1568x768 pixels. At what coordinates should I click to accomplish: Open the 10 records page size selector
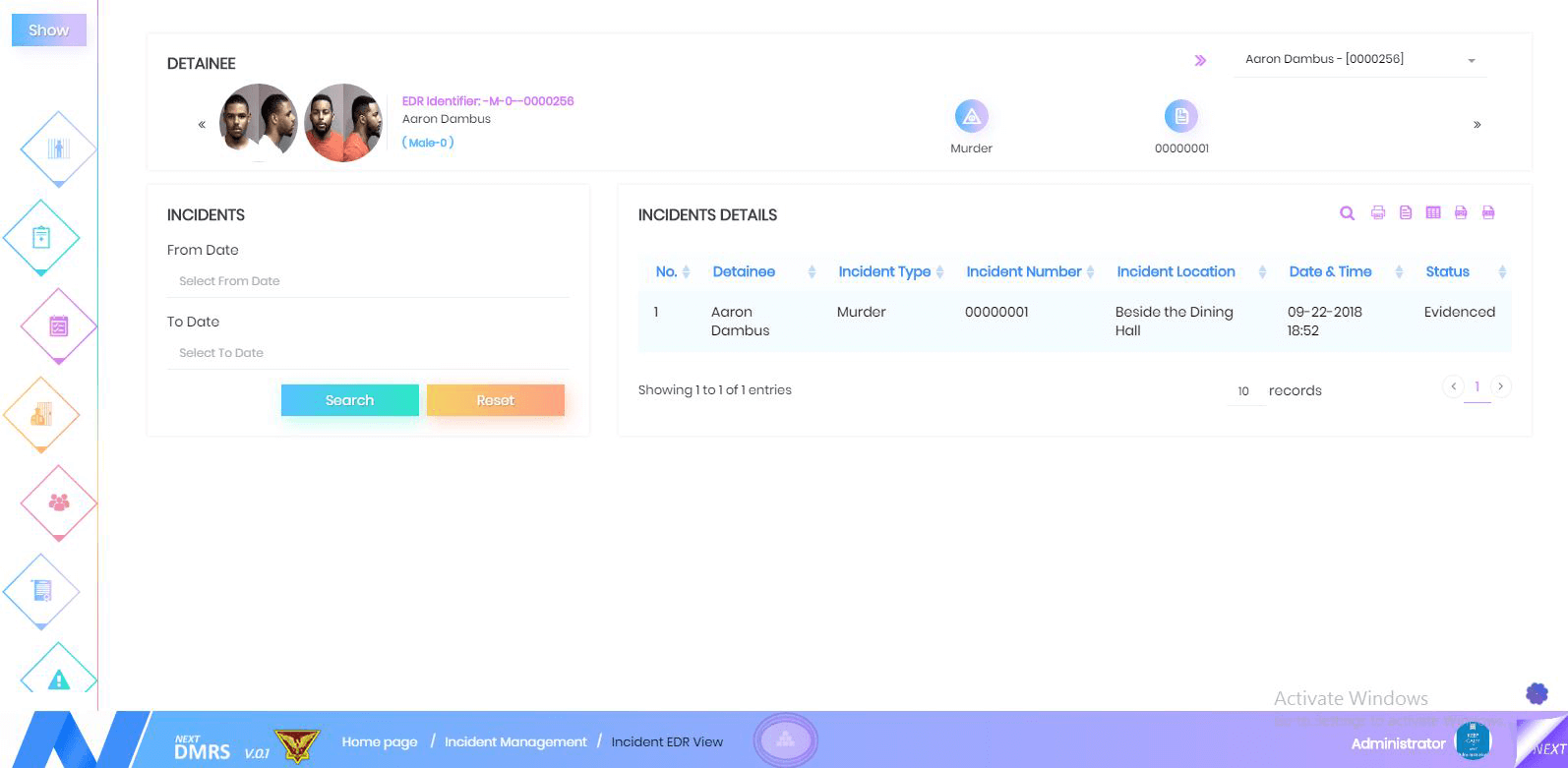[x=1244, y=391]
